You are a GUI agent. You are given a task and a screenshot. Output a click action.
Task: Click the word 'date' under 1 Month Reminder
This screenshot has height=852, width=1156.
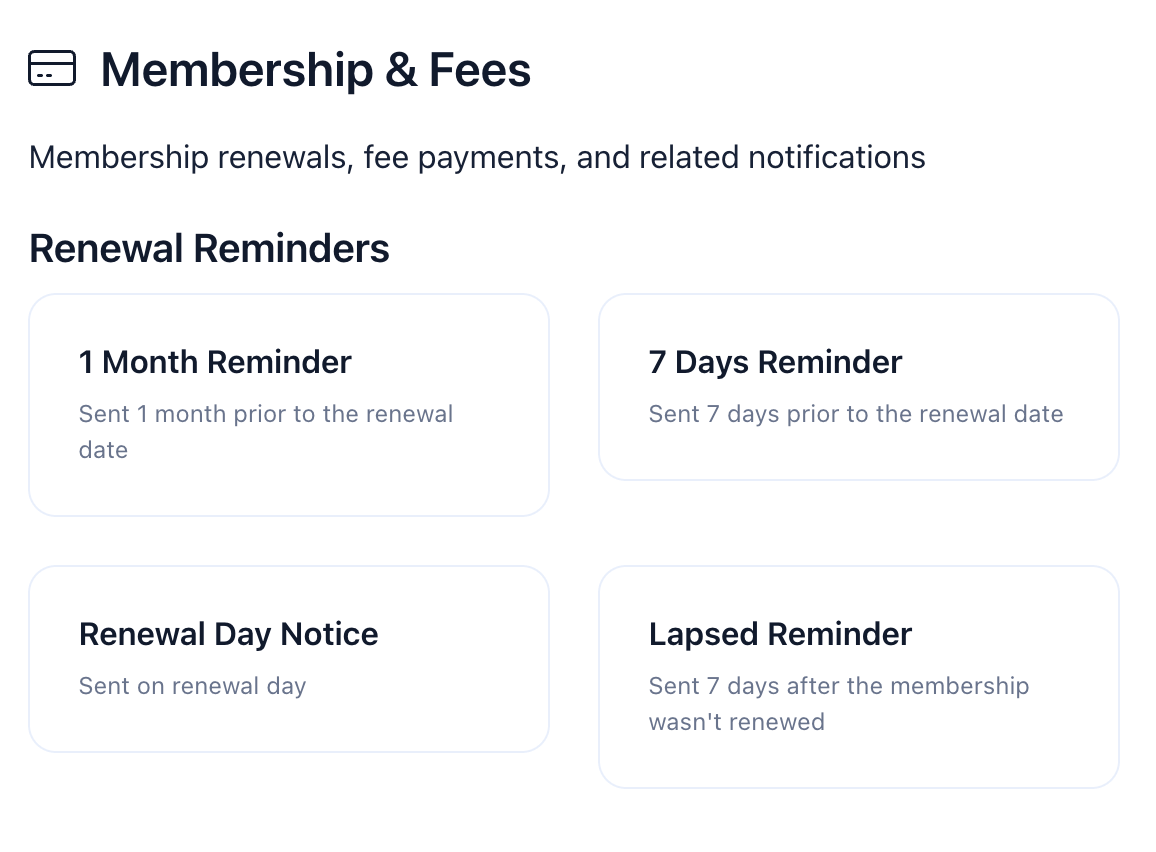[x=103, y=450]
